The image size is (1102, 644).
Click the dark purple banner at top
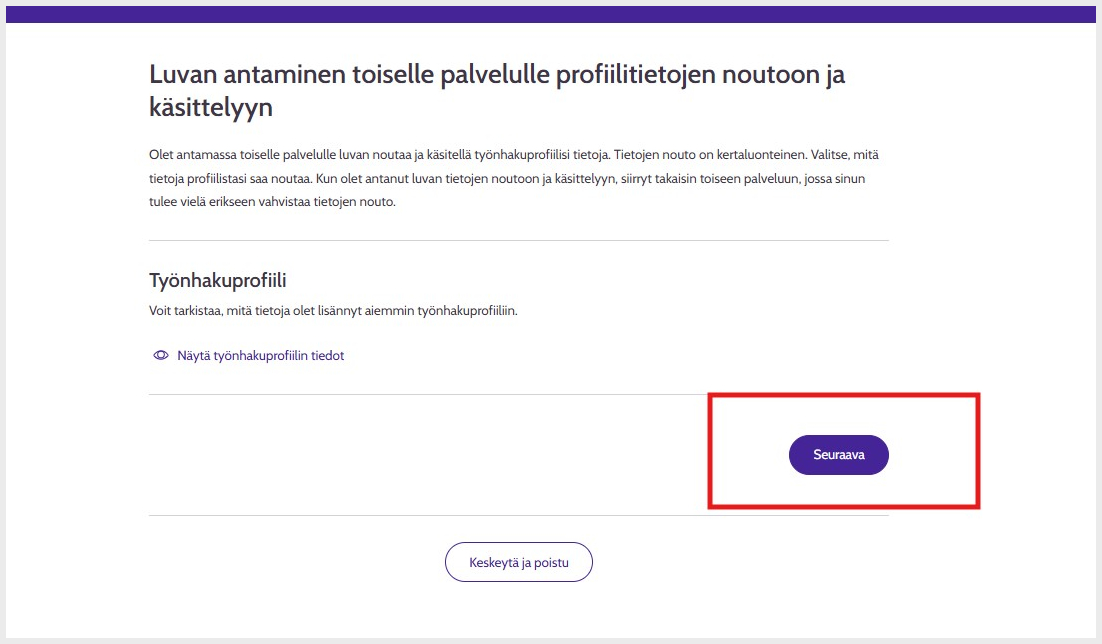[x=550, y=14]
